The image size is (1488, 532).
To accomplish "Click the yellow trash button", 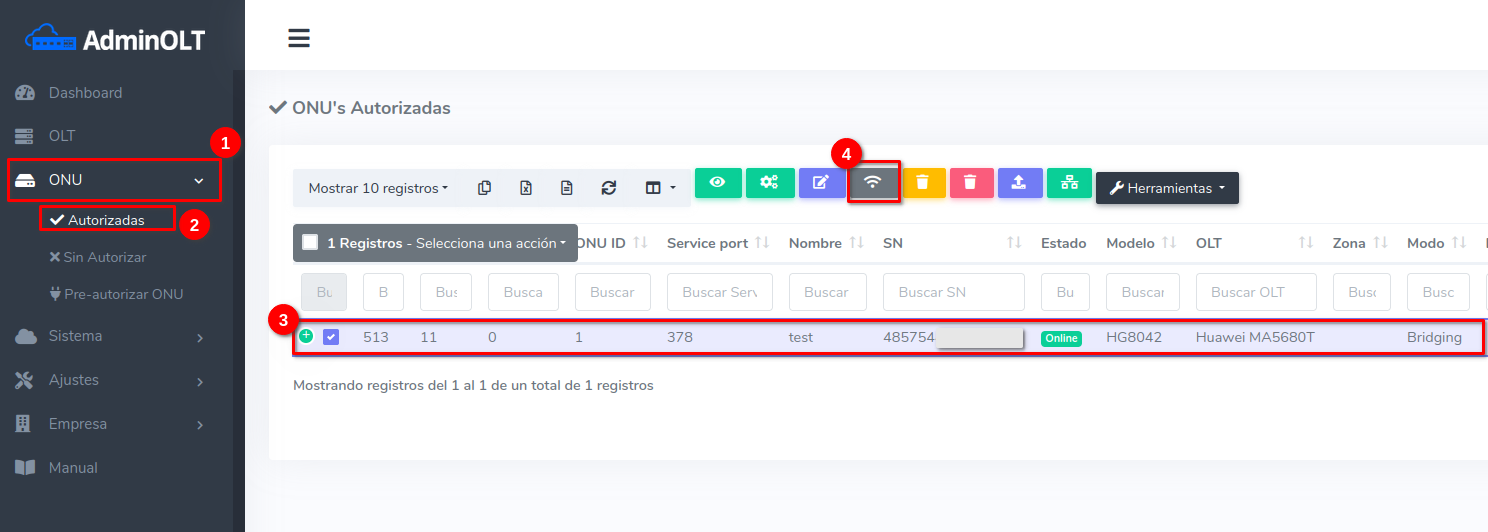I will click(x=923, y=182).
